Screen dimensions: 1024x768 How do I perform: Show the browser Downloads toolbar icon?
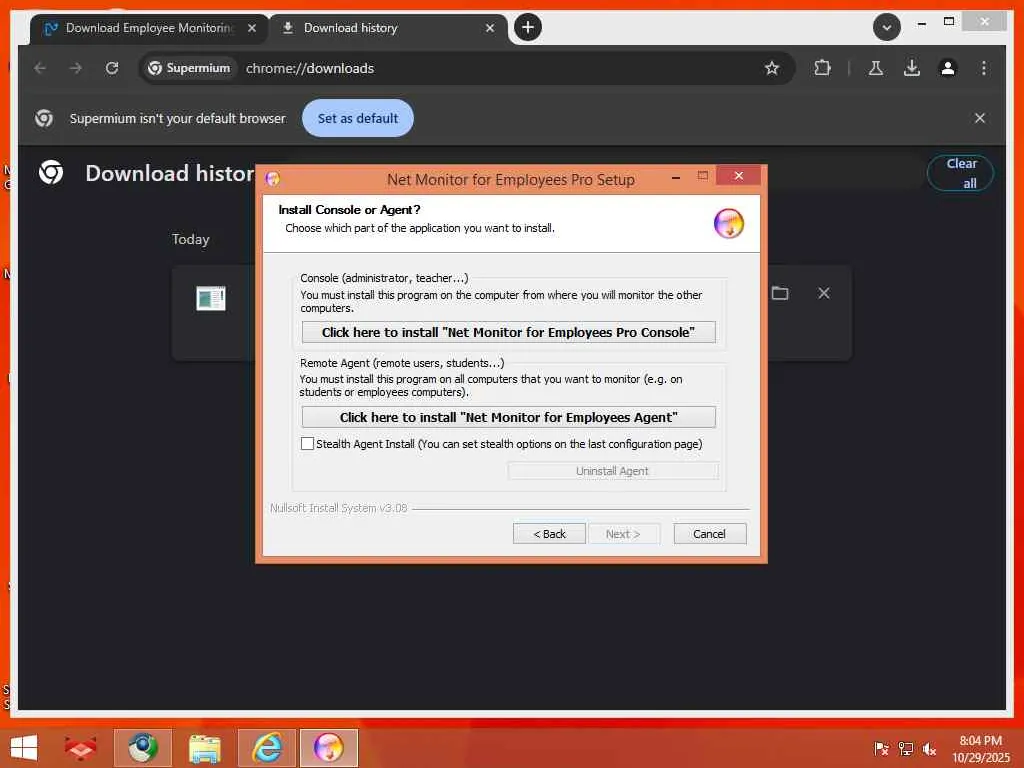point(912,68)
